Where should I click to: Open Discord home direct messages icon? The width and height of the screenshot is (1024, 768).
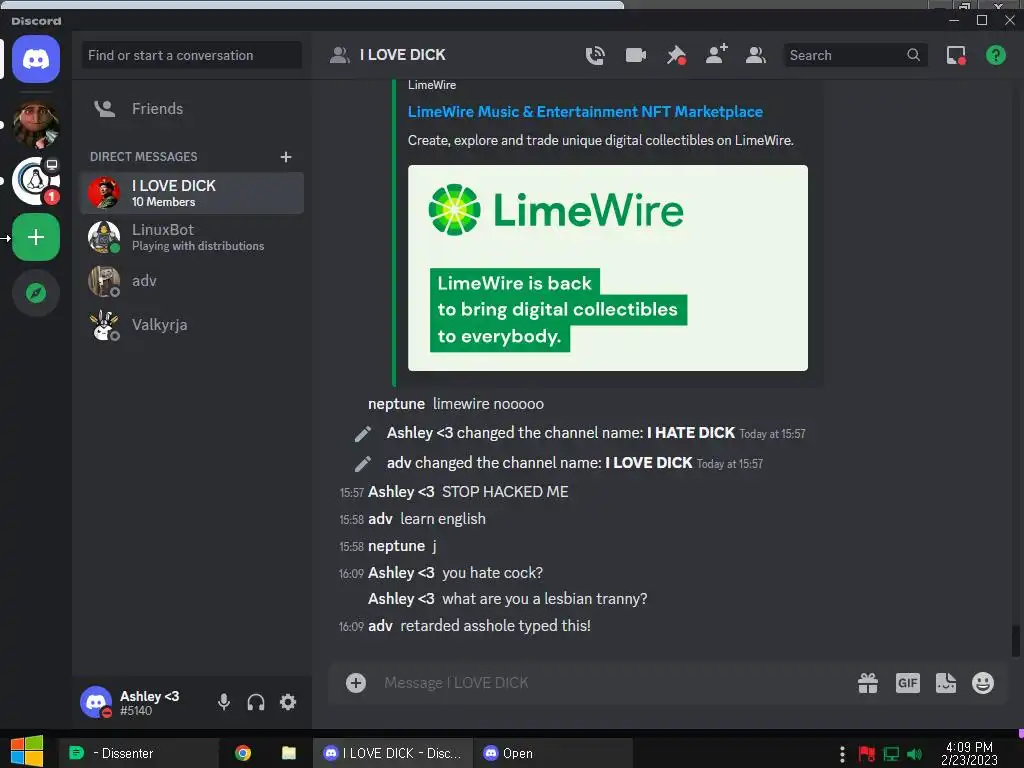36,59
